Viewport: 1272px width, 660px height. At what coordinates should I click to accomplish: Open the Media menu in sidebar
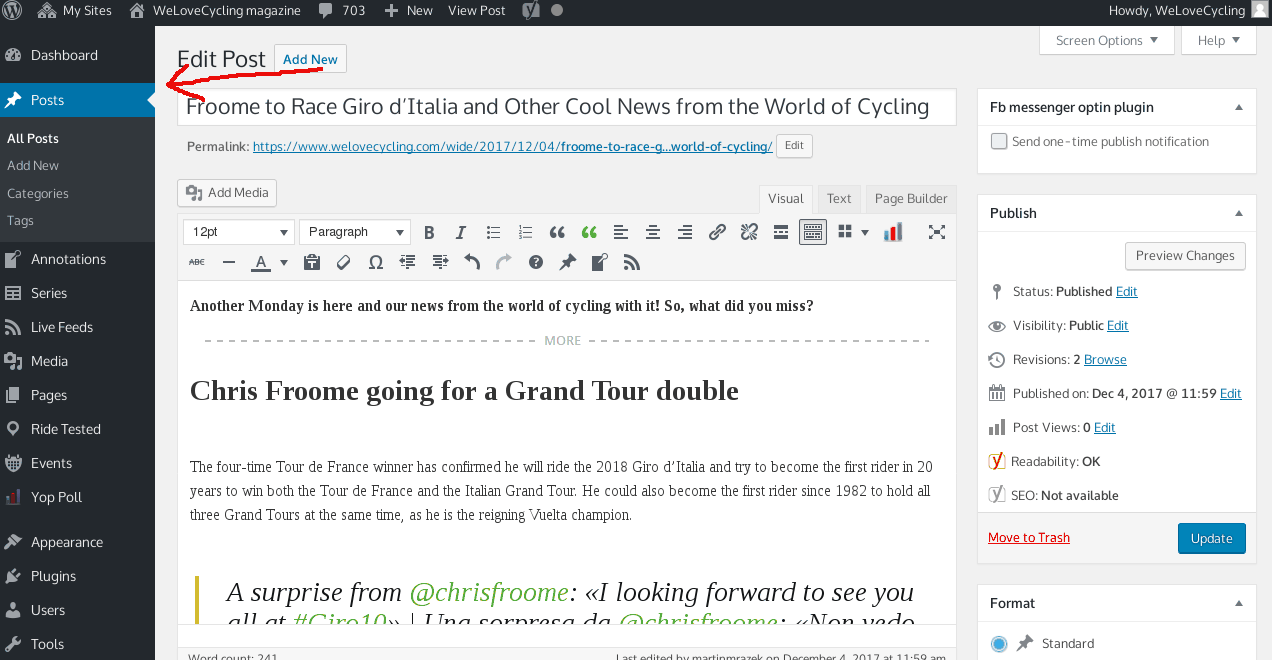pos(77,361)
